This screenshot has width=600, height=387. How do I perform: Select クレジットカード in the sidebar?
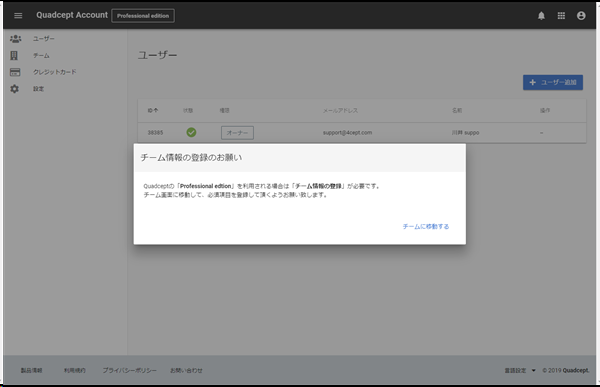point(55,72)
